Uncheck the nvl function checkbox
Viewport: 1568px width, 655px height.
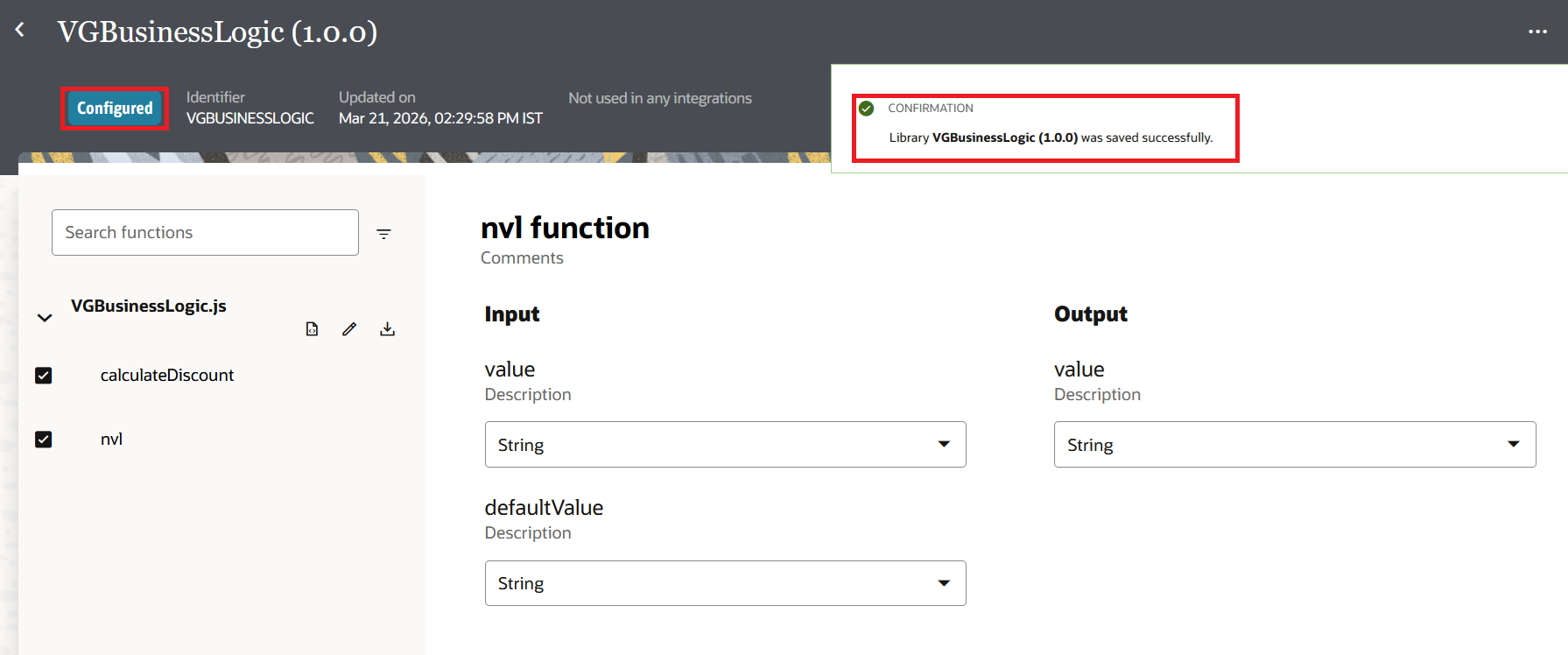[44, 440]
